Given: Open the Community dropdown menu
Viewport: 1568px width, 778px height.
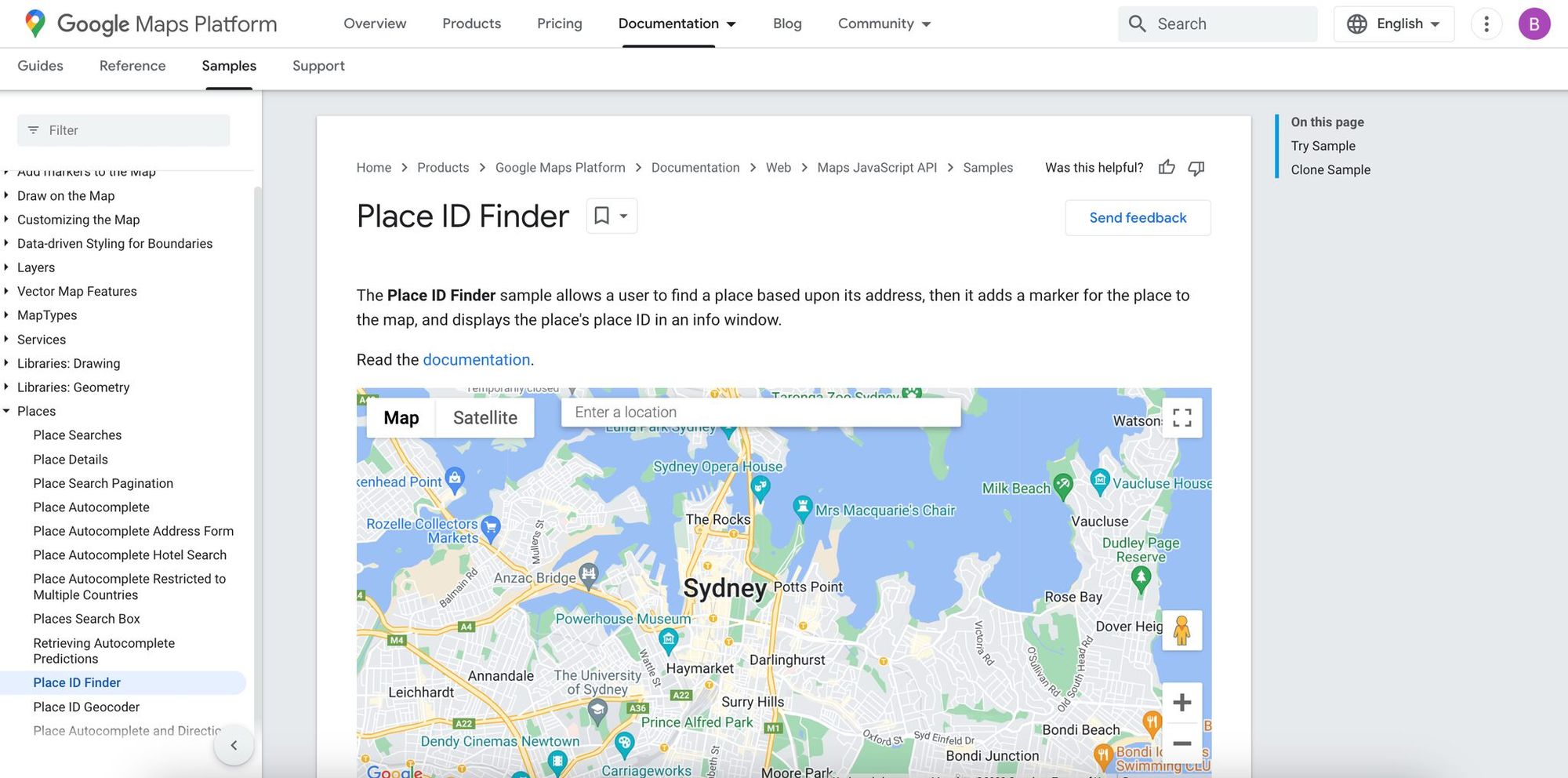Looking at the screenshot, I should click(884, 24).
